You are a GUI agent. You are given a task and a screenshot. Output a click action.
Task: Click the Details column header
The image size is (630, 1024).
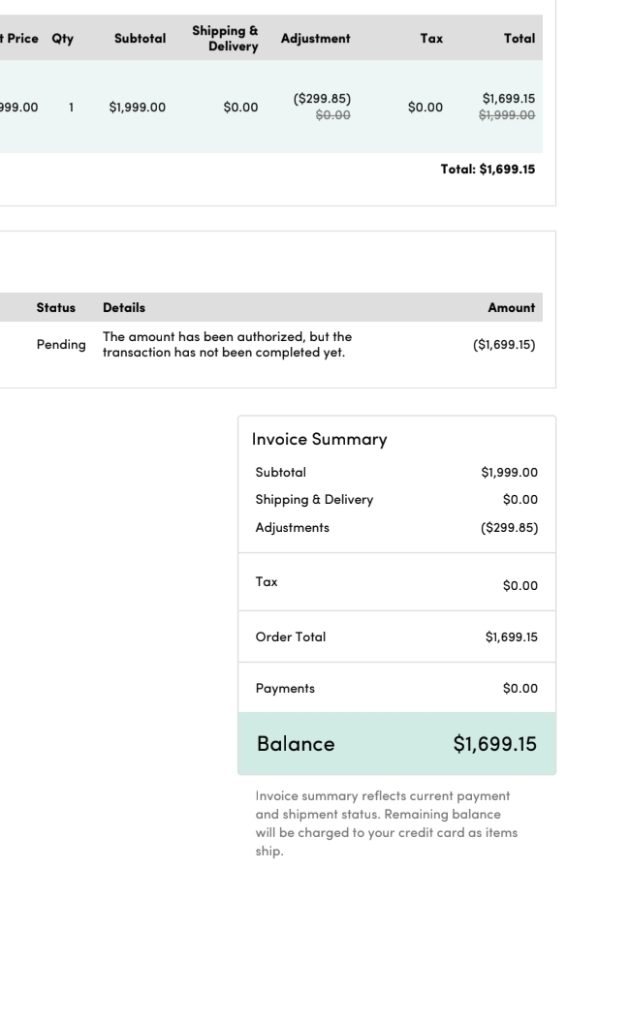point(124,308)
